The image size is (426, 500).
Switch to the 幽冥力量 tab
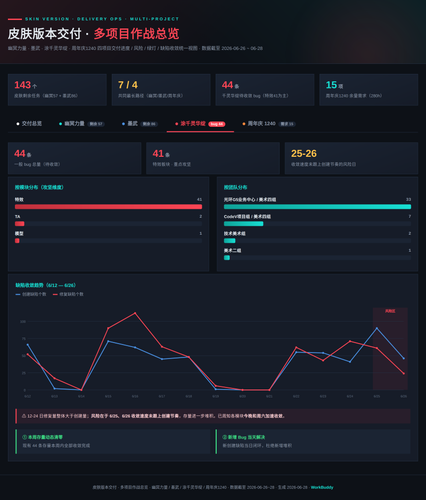tap(82, 124)
